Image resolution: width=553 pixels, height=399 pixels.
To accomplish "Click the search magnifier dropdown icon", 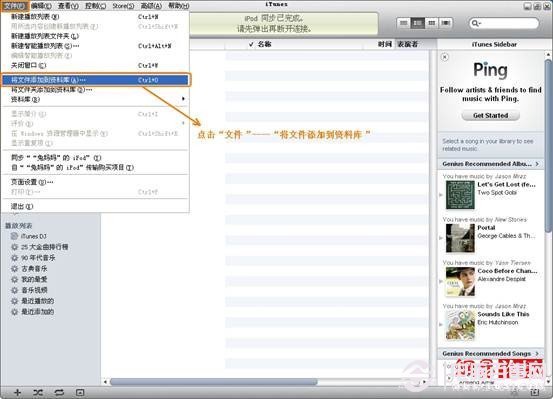I will [x=476, y=23].
